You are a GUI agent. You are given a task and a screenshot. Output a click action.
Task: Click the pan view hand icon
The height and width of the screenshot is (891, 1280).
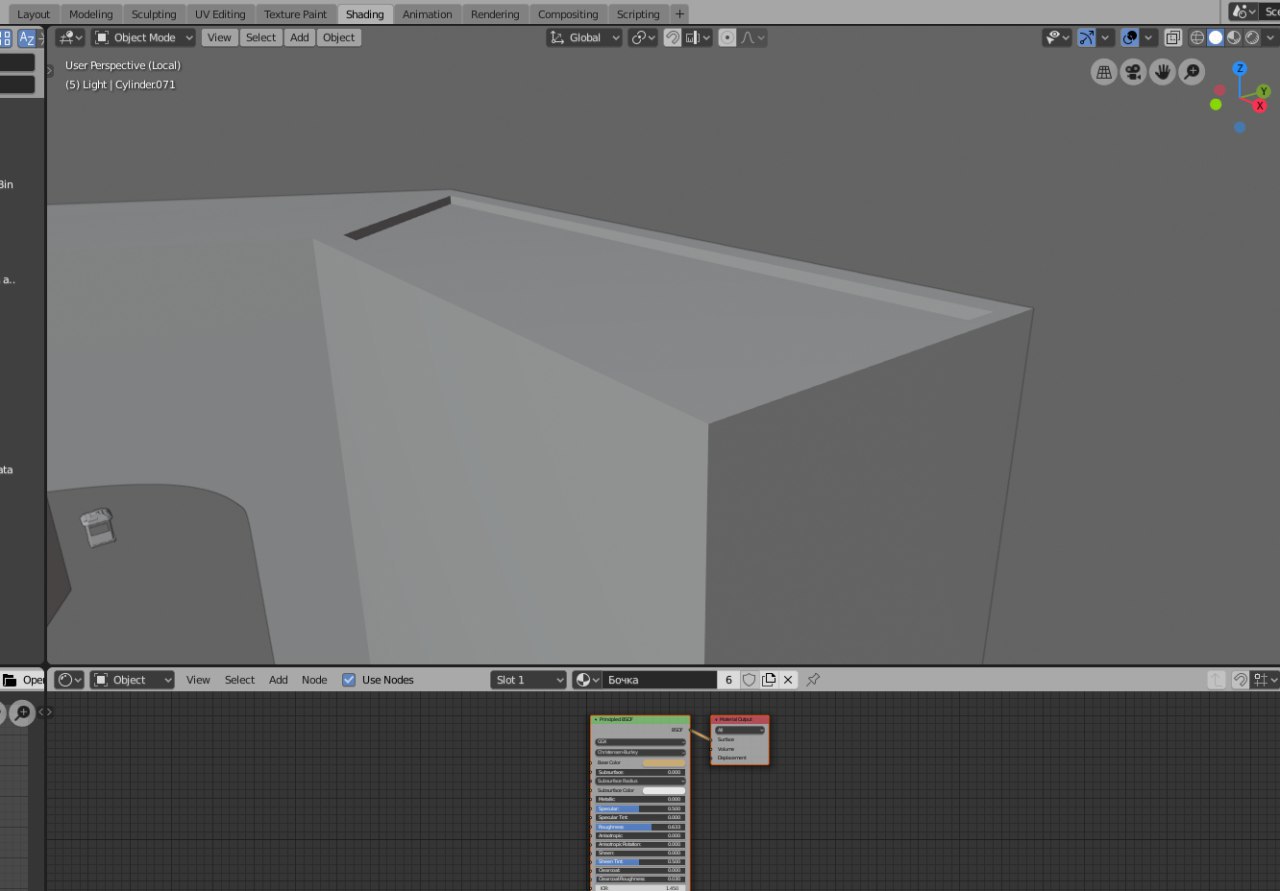(1162, 72)
